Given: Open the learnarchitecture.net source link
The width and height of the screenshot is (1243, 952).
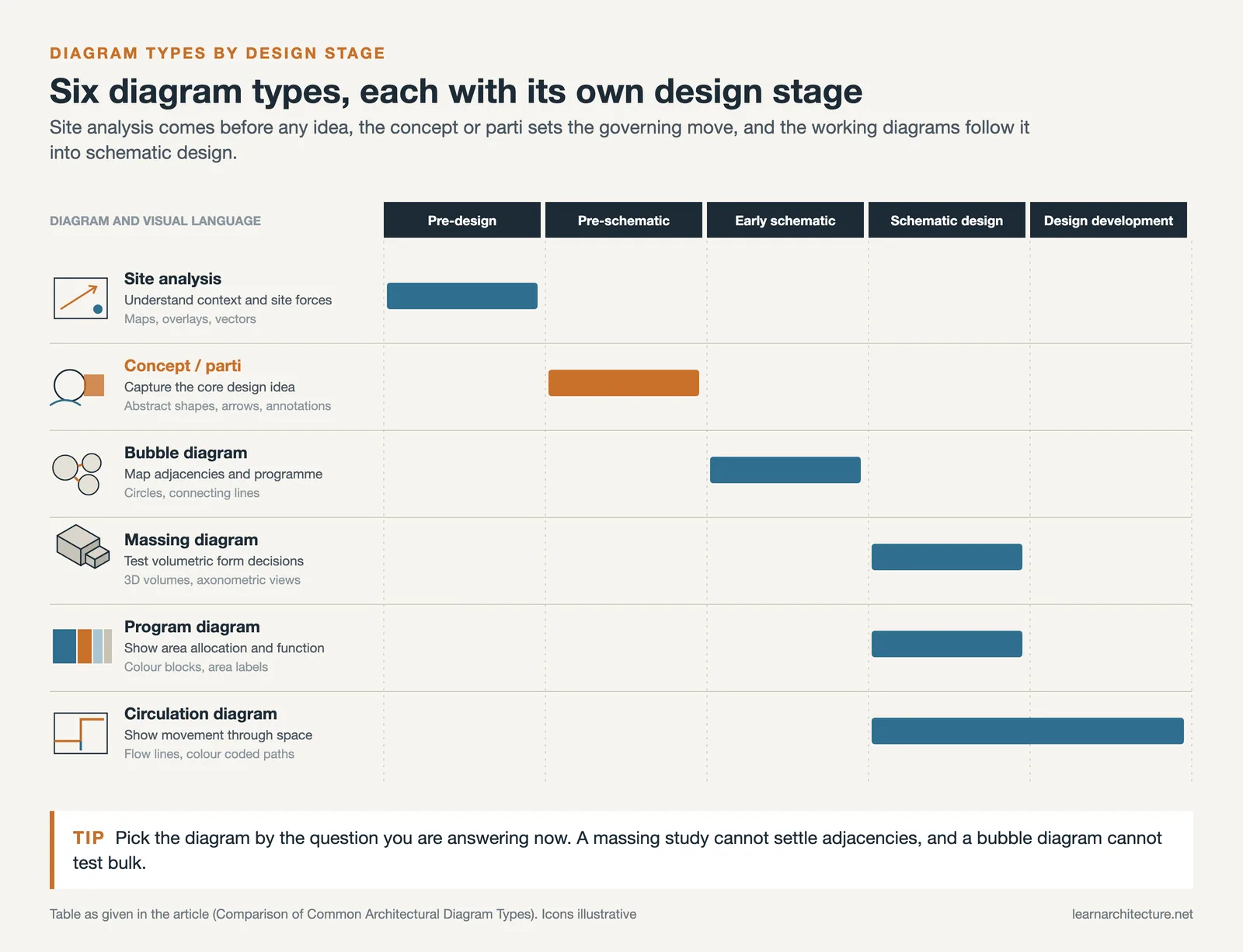Looking at the screenshot, I should coord(1132,914).
